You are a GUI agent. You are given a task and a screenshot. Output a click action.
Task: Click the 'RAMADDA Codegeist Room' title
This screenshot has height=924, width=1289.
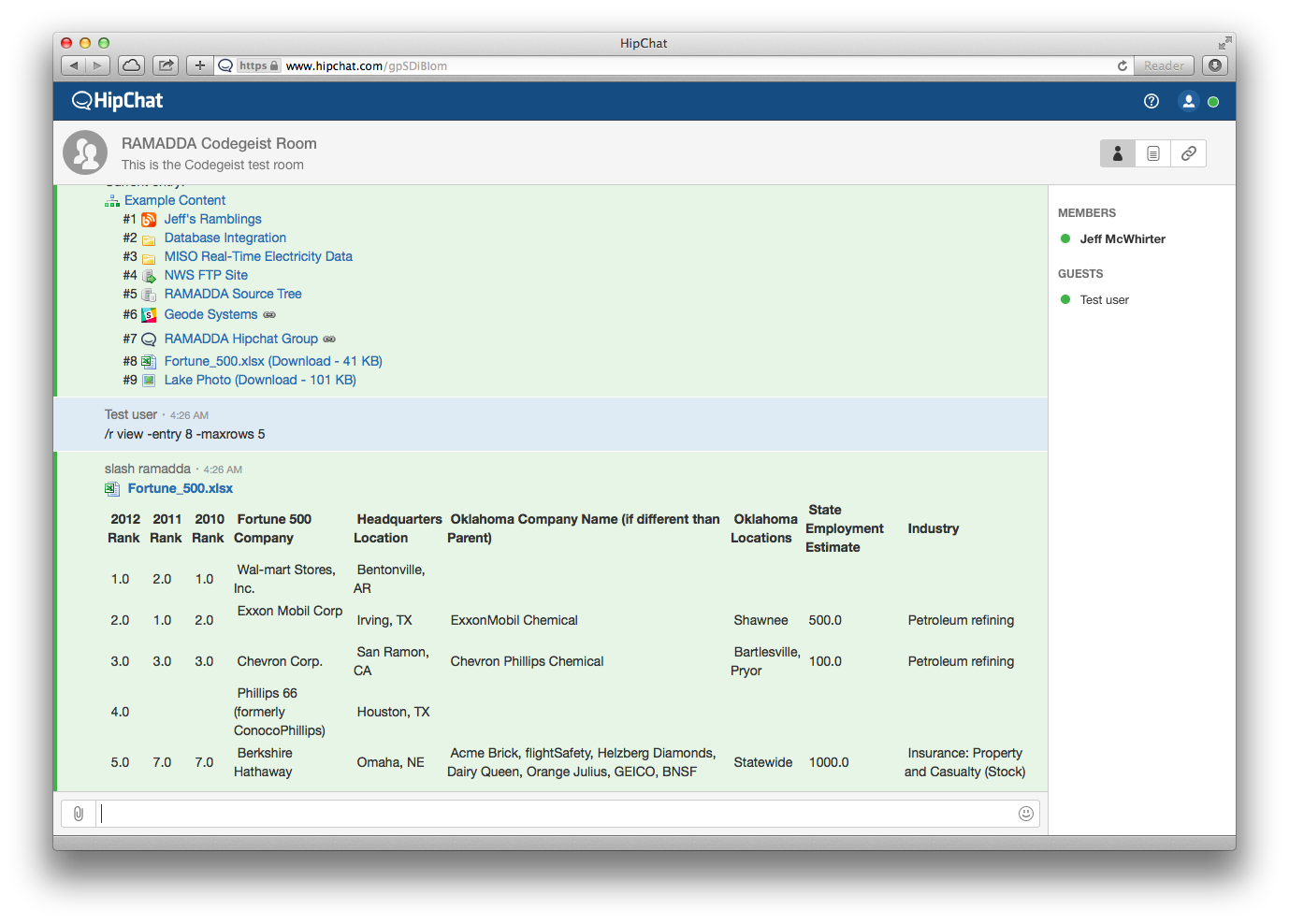[x=219, y=143]
